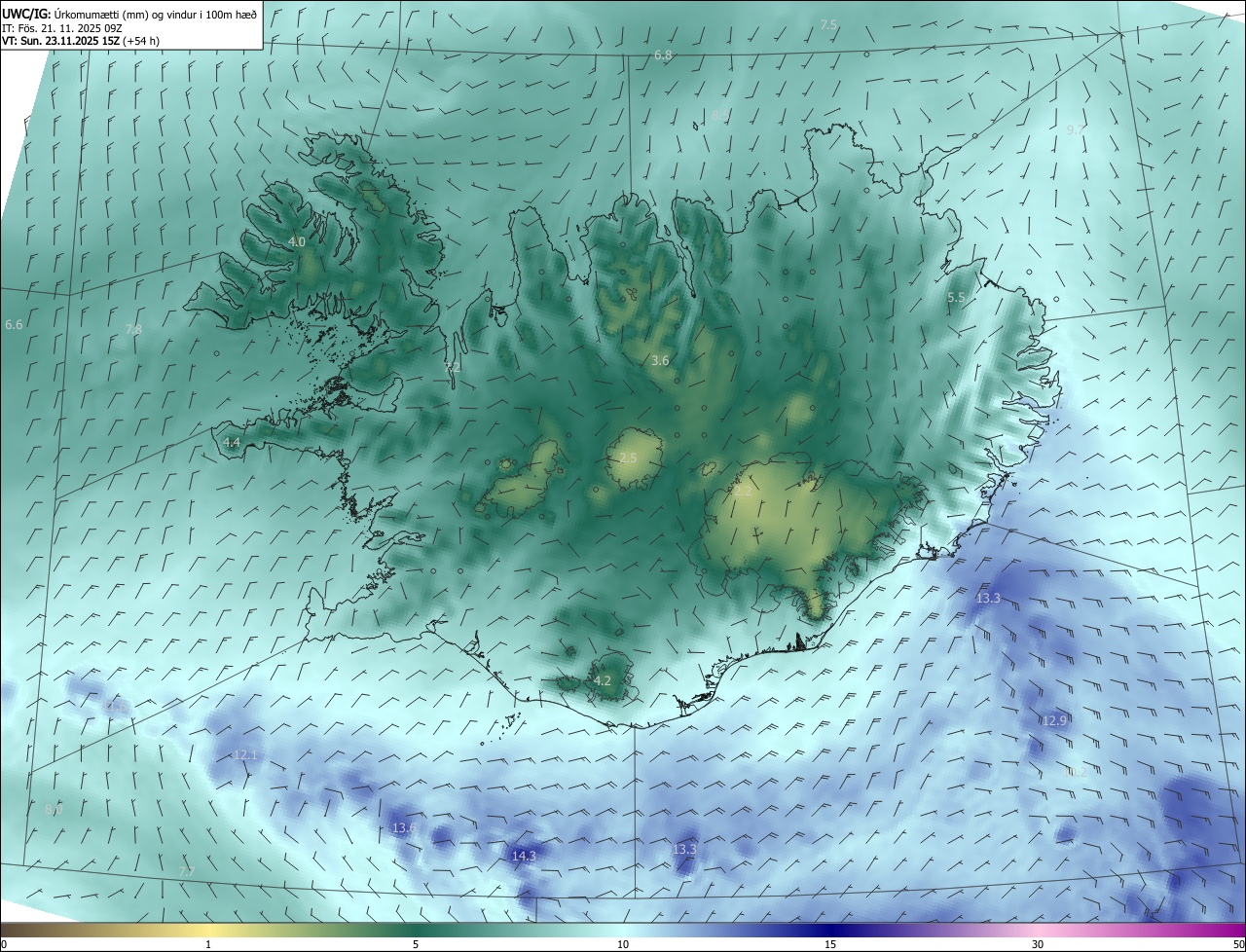Click the 14.3 value label
The width and height of the screenshot is (1246, 952).
coord(524,857)
